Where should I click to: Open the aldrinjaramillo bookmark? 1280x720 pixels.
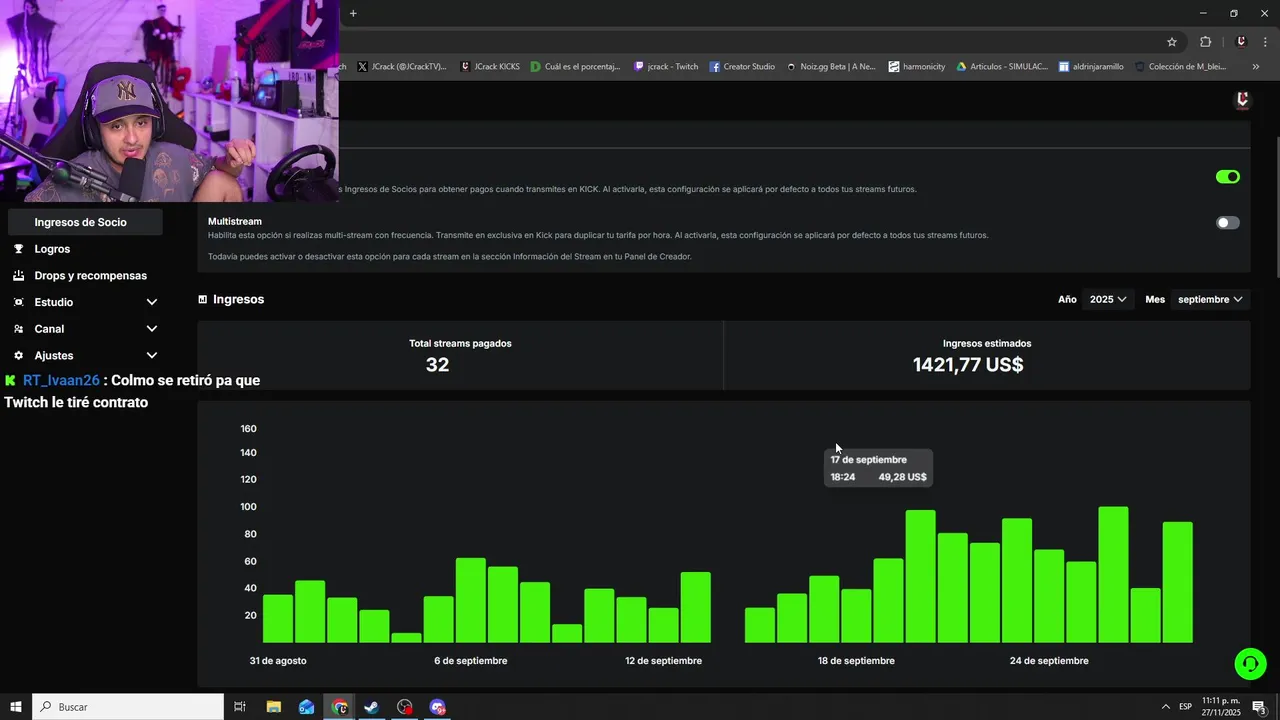(x=1091, y=67)
